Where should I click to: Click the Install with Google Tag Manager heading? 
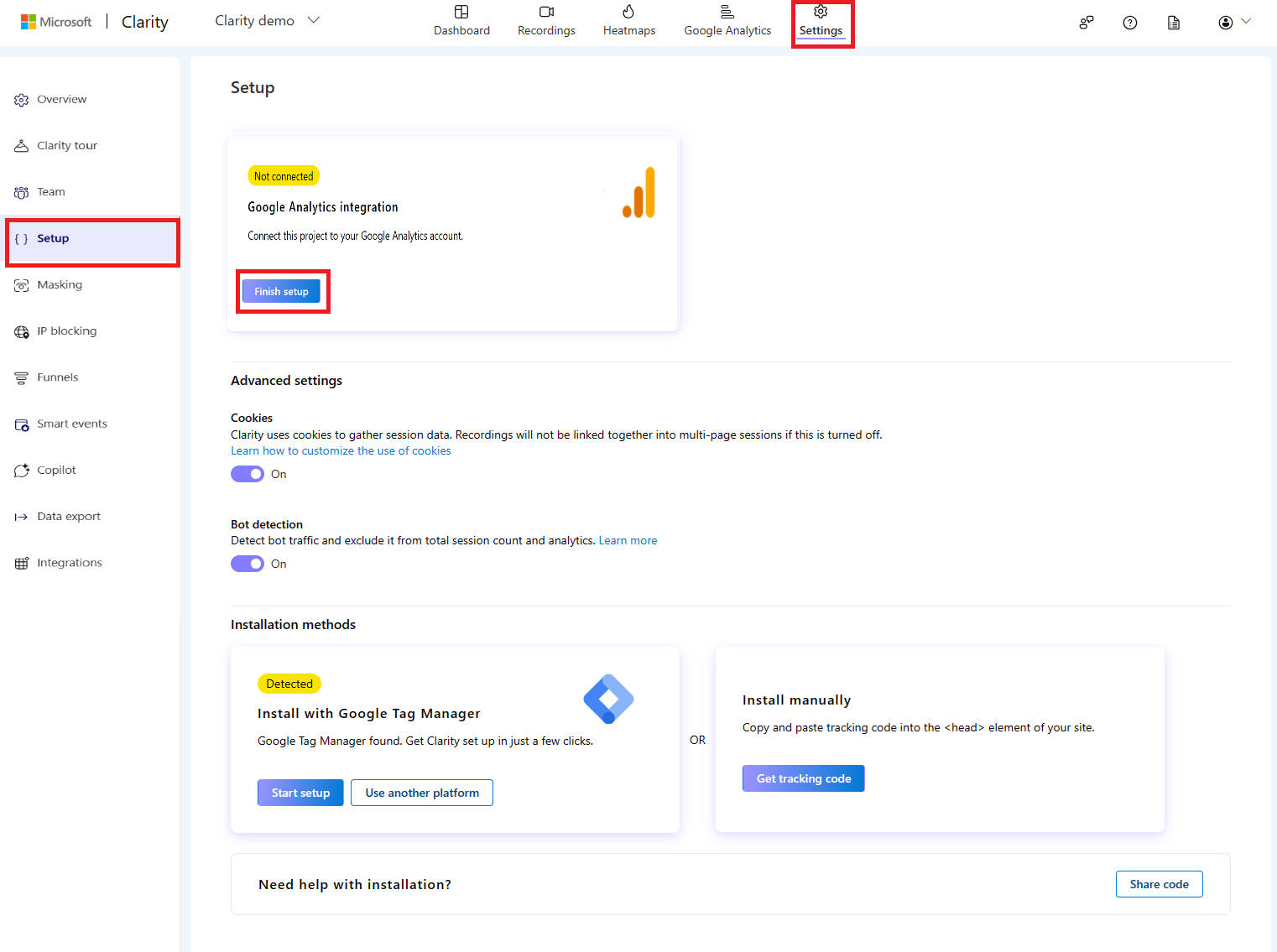[x=369, y=714]
